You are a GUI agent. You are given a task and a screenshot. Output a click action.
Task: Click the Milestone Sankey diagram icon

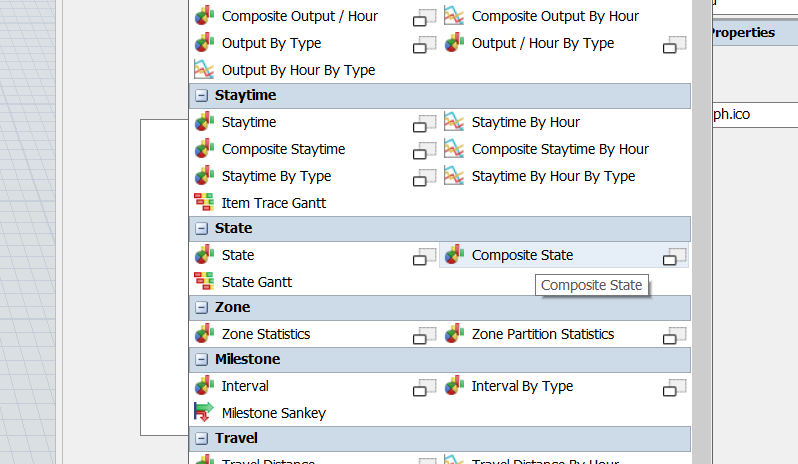click(204, 412)
